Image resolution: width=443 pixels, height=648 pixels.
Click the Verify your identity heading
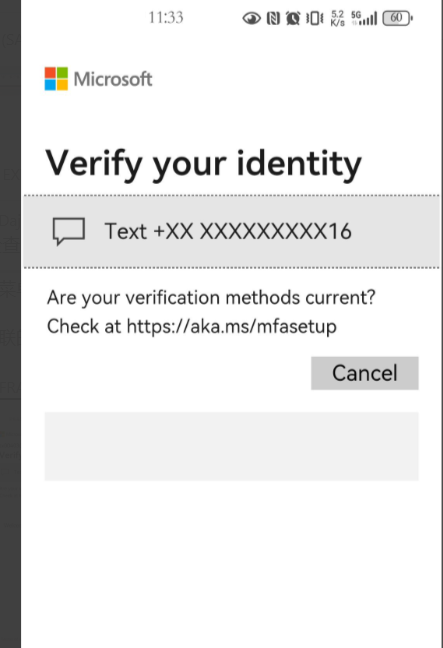(x=203, y=164)
